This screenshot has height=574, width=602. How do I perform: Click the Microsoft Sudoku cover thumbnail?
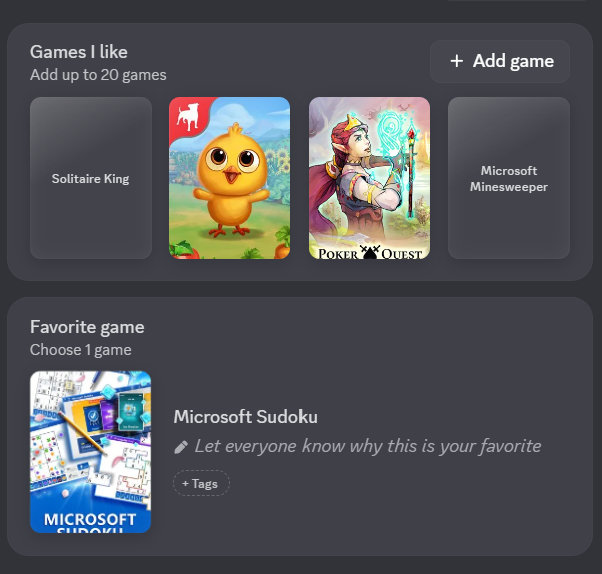91,452
